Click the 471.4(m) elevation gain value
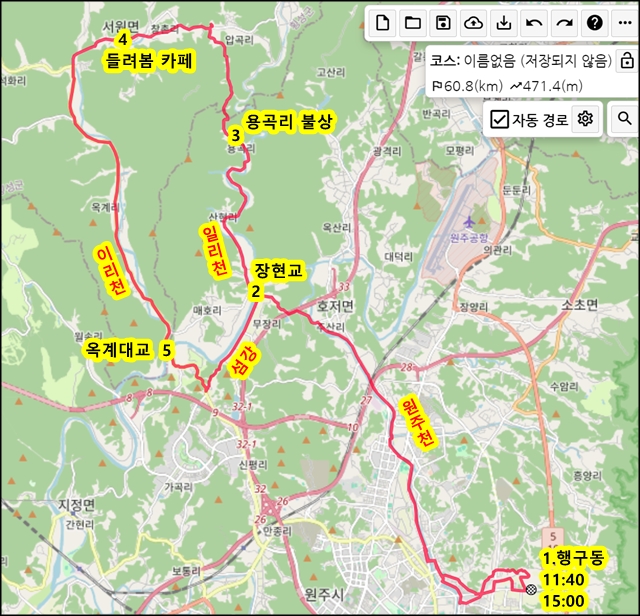Screen dimensions: 640x616 pyautogui.click(x=552, y=86)
